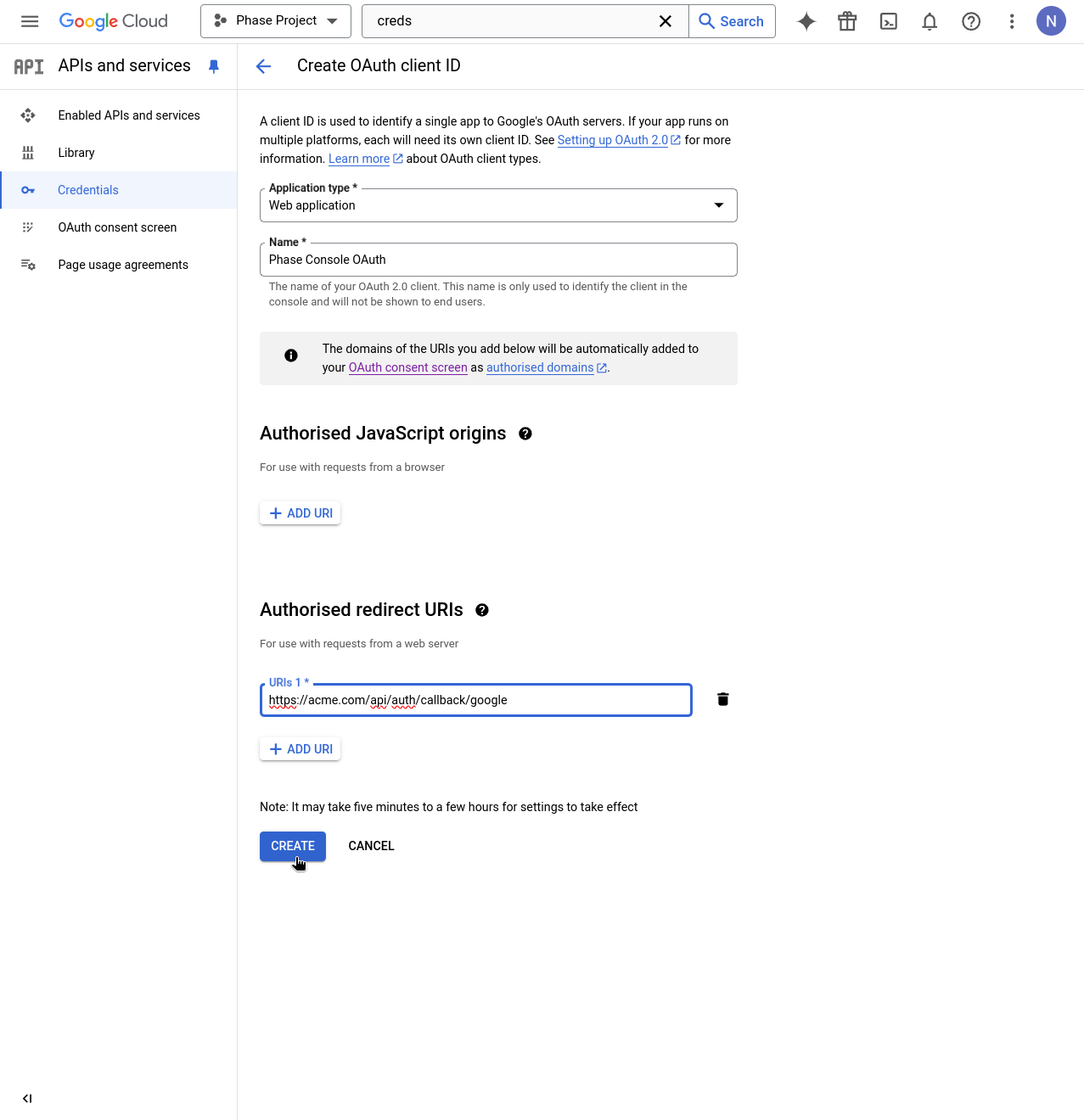Open the Library section
Screen dimensions: 1084x1120
click(x=119, y=153)
